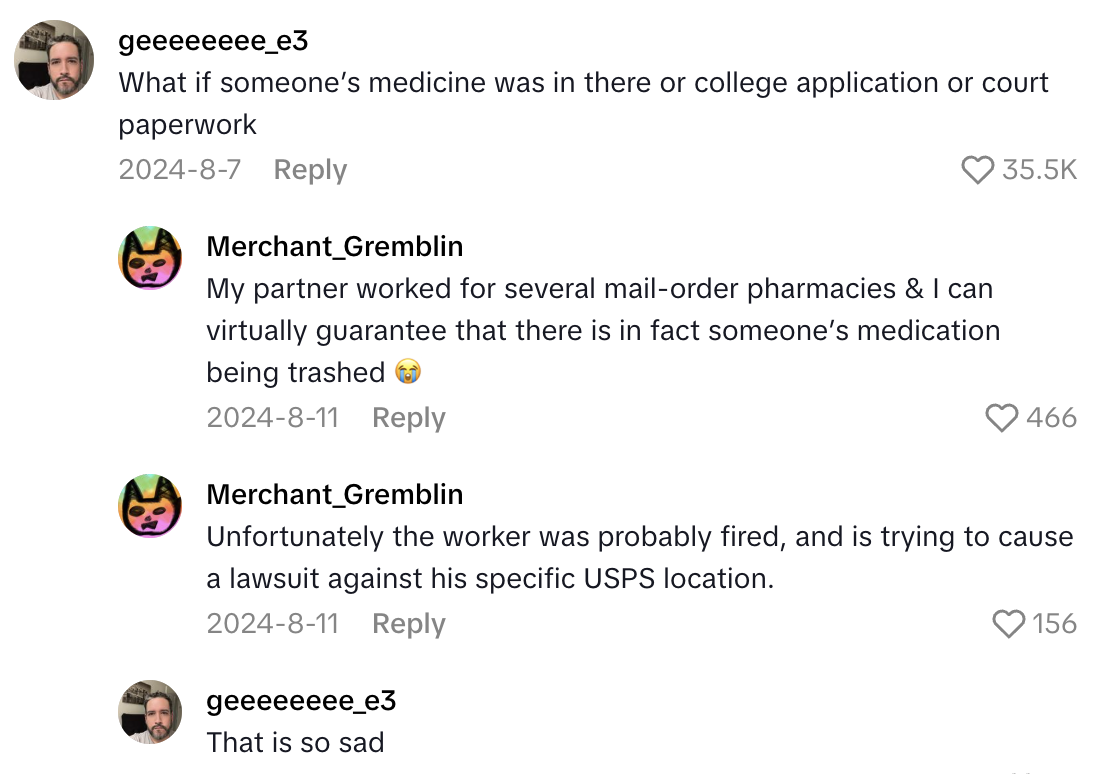1116x774 pixels.
Task: Select the "That is so sad" comment text
Action: tap(295, 743)
